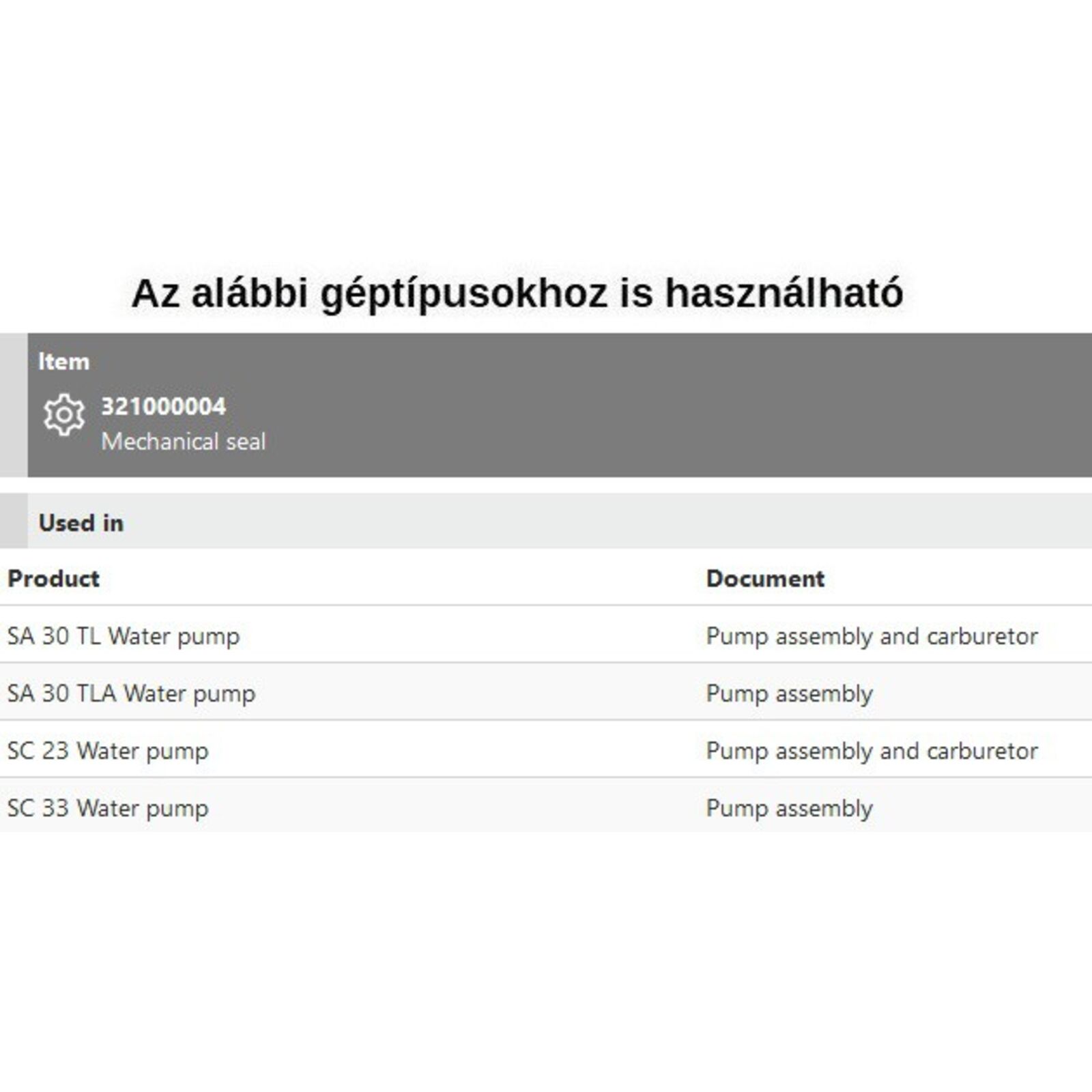
Task: Click the heading 'Az alábbi géptípusokhoz is használható'
Action: [517, 293]
